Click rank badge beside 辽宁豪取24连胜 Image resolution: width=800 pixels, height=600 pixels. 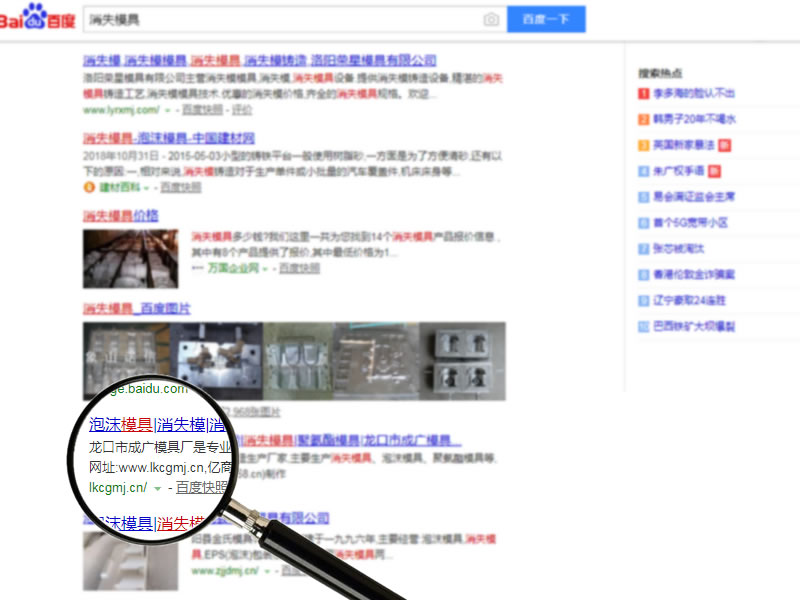click(x=643, y=301)
